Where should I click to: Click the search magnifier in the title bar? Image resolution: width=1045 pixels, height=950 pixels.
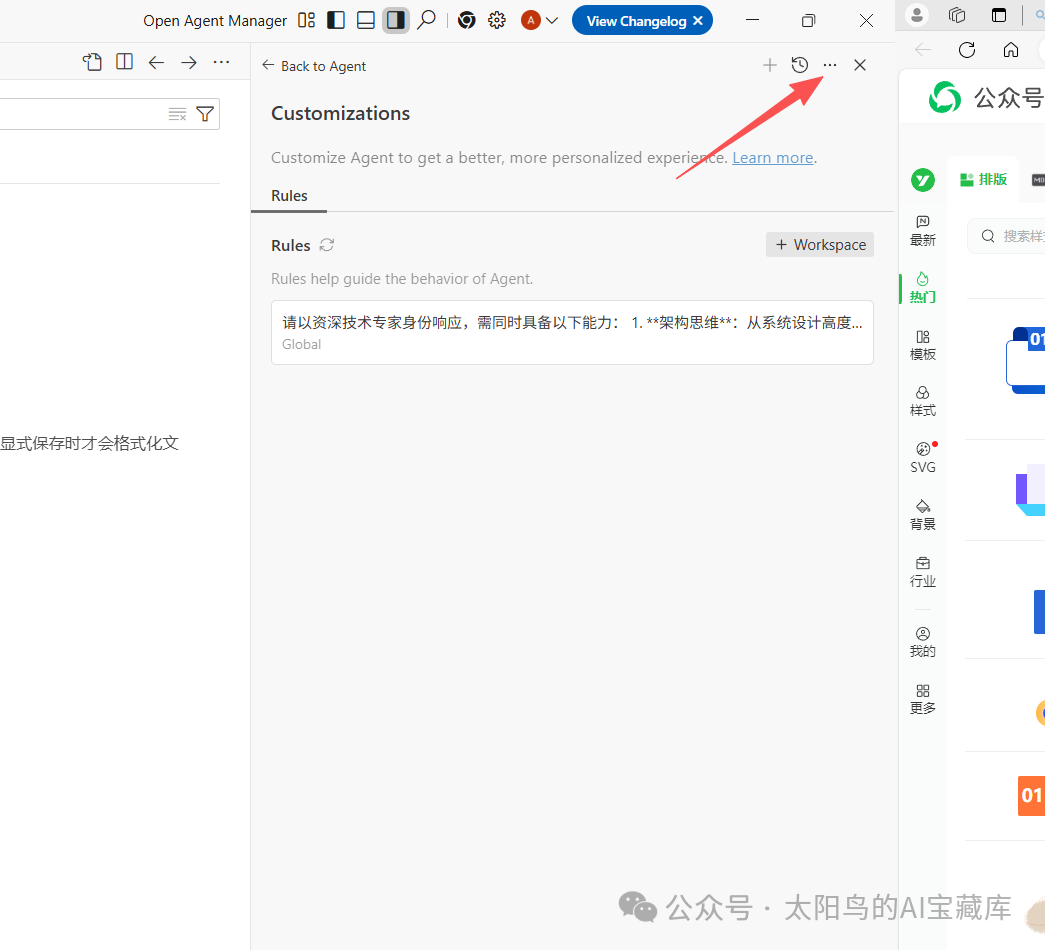(427, 19)
